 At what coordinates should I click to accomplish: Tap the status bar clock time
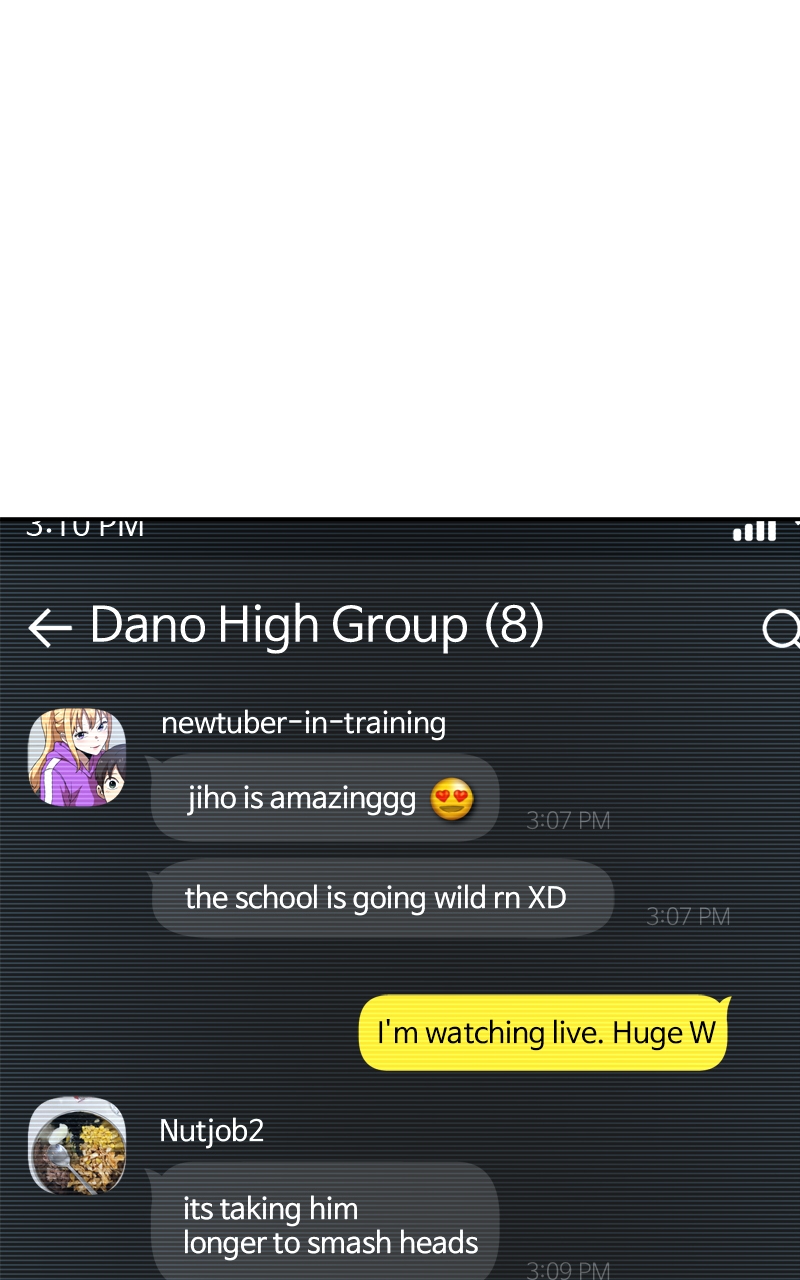[x=85, y=527]
